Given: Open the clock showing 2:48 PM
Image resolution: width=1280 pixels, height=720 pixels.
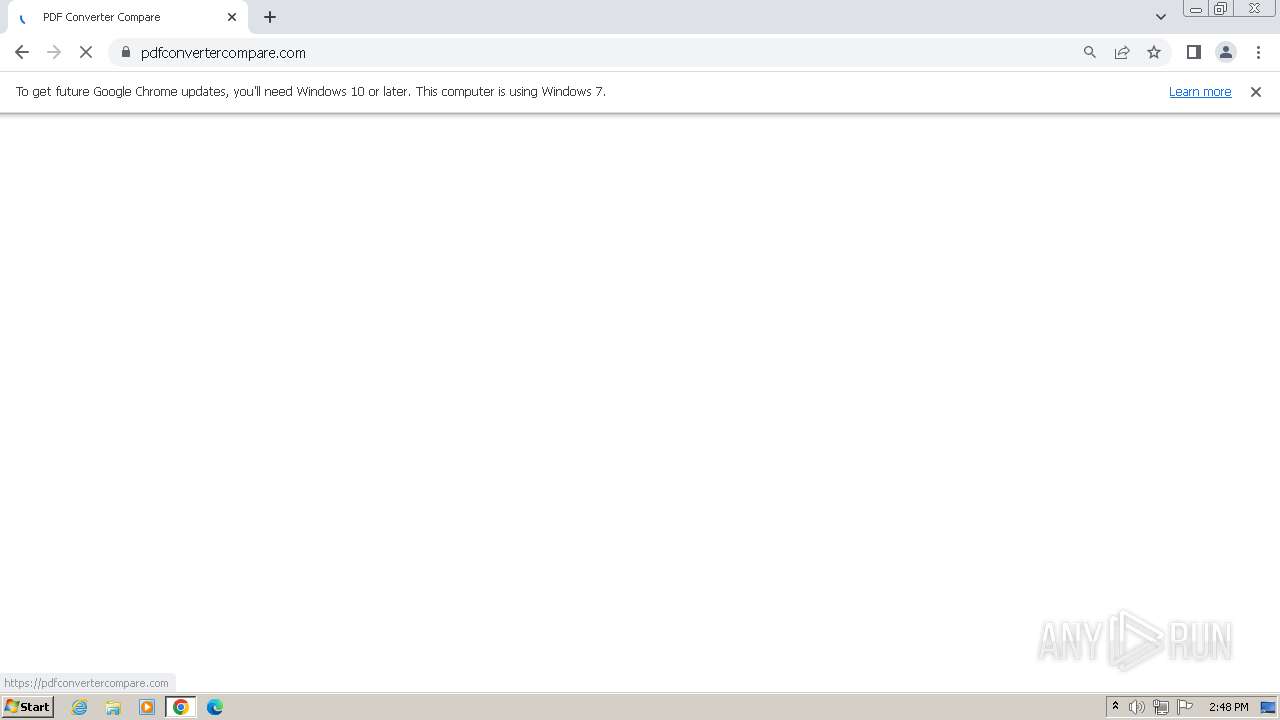Looking at the screenshot, I should 1228,707.
